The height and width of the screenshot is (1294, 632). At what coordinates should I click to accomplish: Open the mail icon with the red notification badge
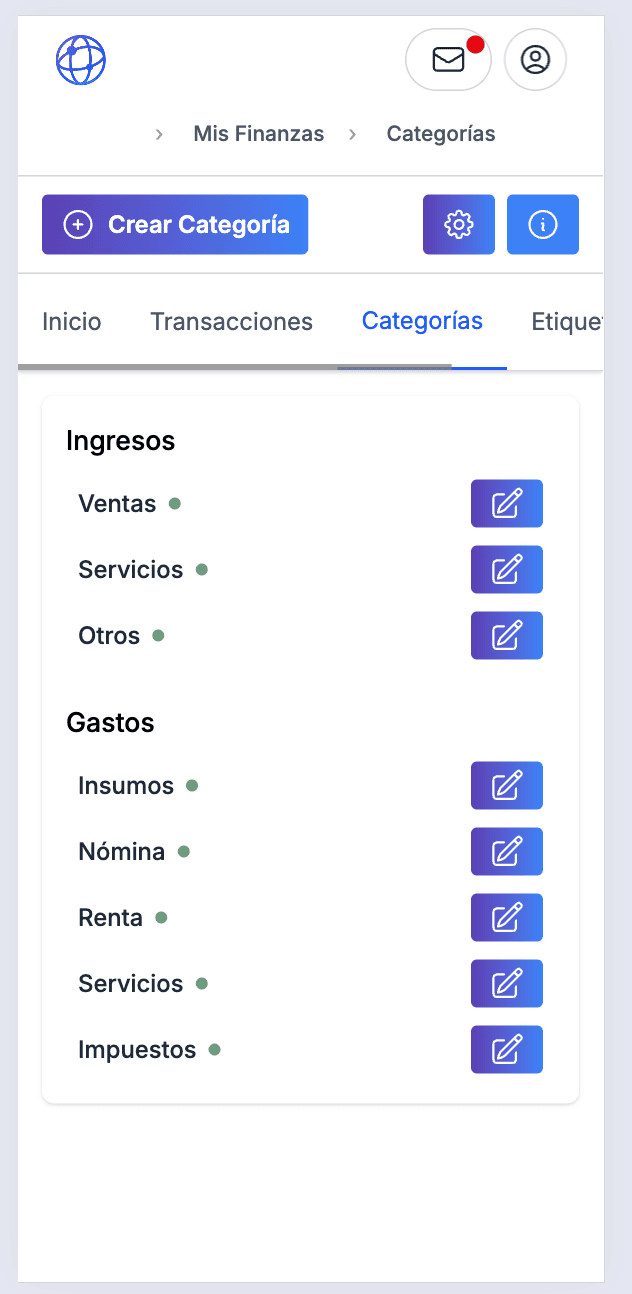point(448,60)
